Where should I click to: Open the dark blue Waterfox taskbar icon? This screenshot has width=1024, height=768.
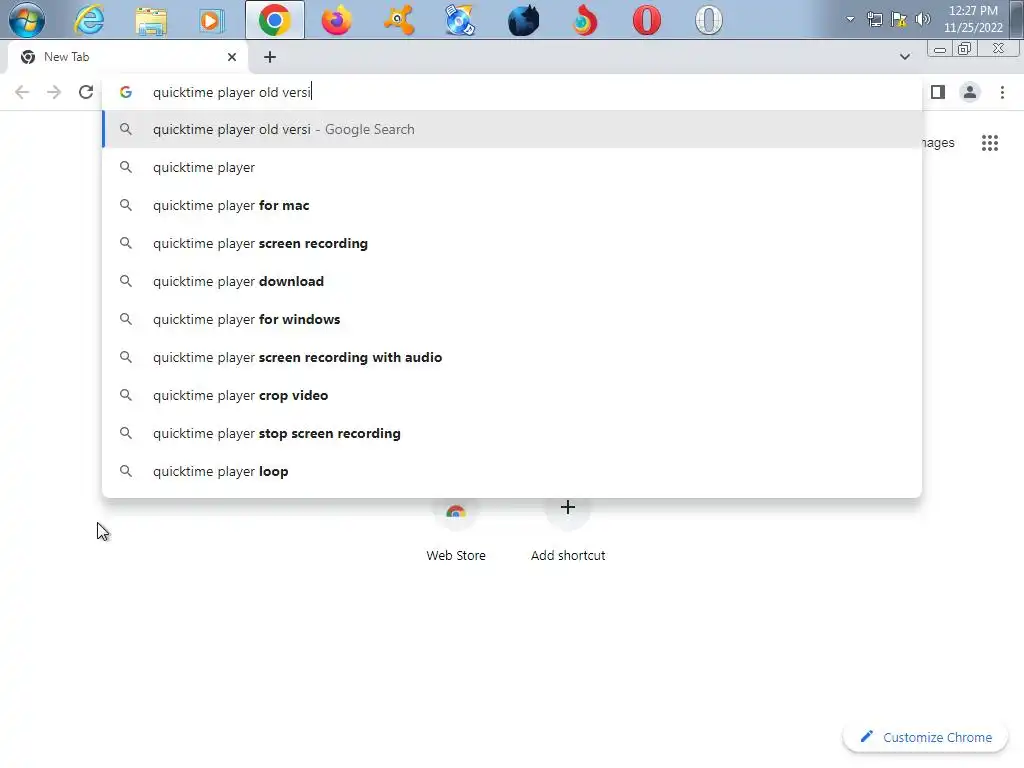[523, 20]
